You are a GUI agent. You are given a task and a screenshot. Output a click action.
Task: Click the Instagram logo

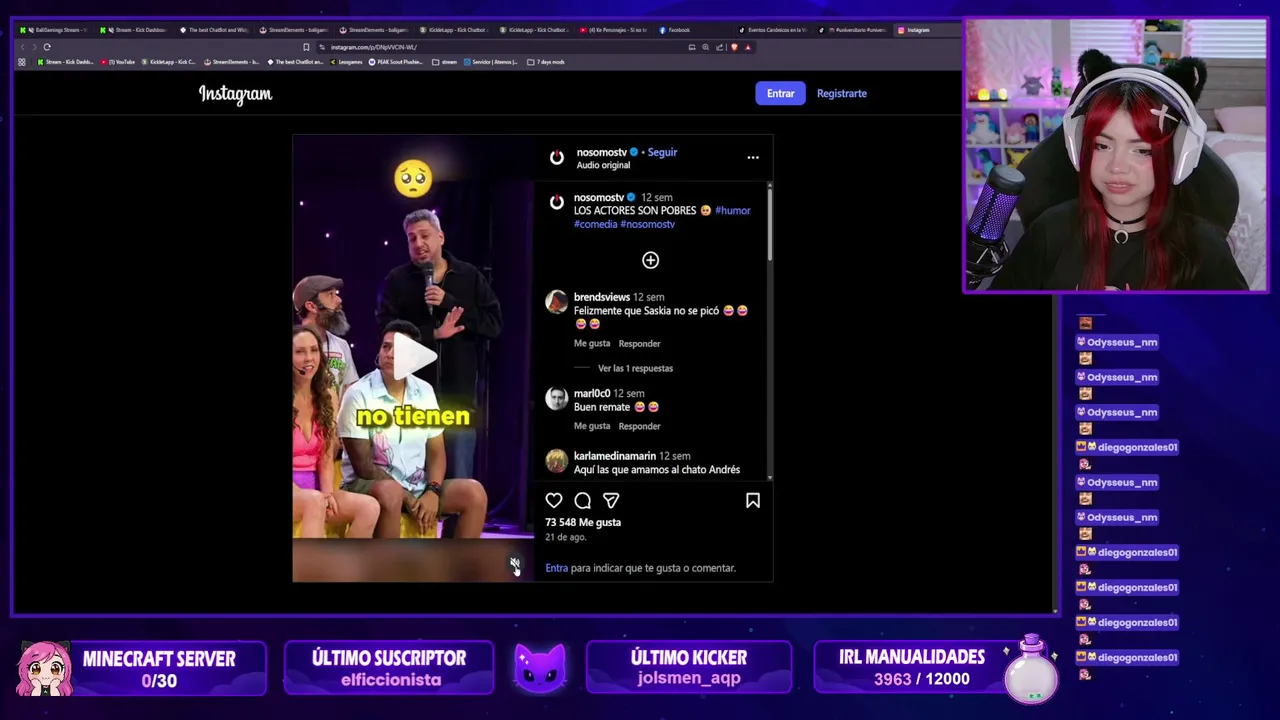click(x=235, y=94)
